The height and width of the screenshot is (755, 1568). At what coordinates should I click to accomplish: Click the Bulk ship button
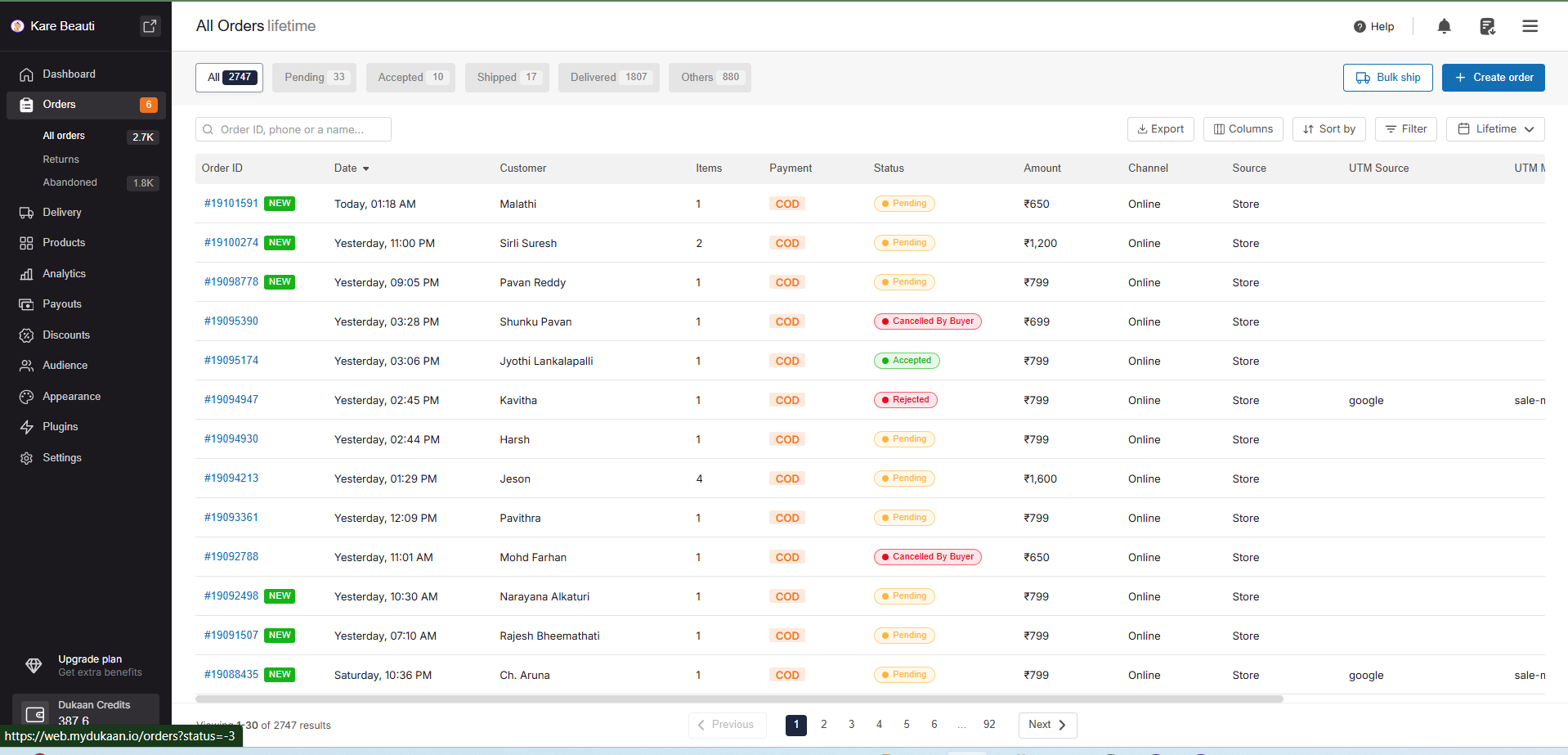coord(1387,78)
